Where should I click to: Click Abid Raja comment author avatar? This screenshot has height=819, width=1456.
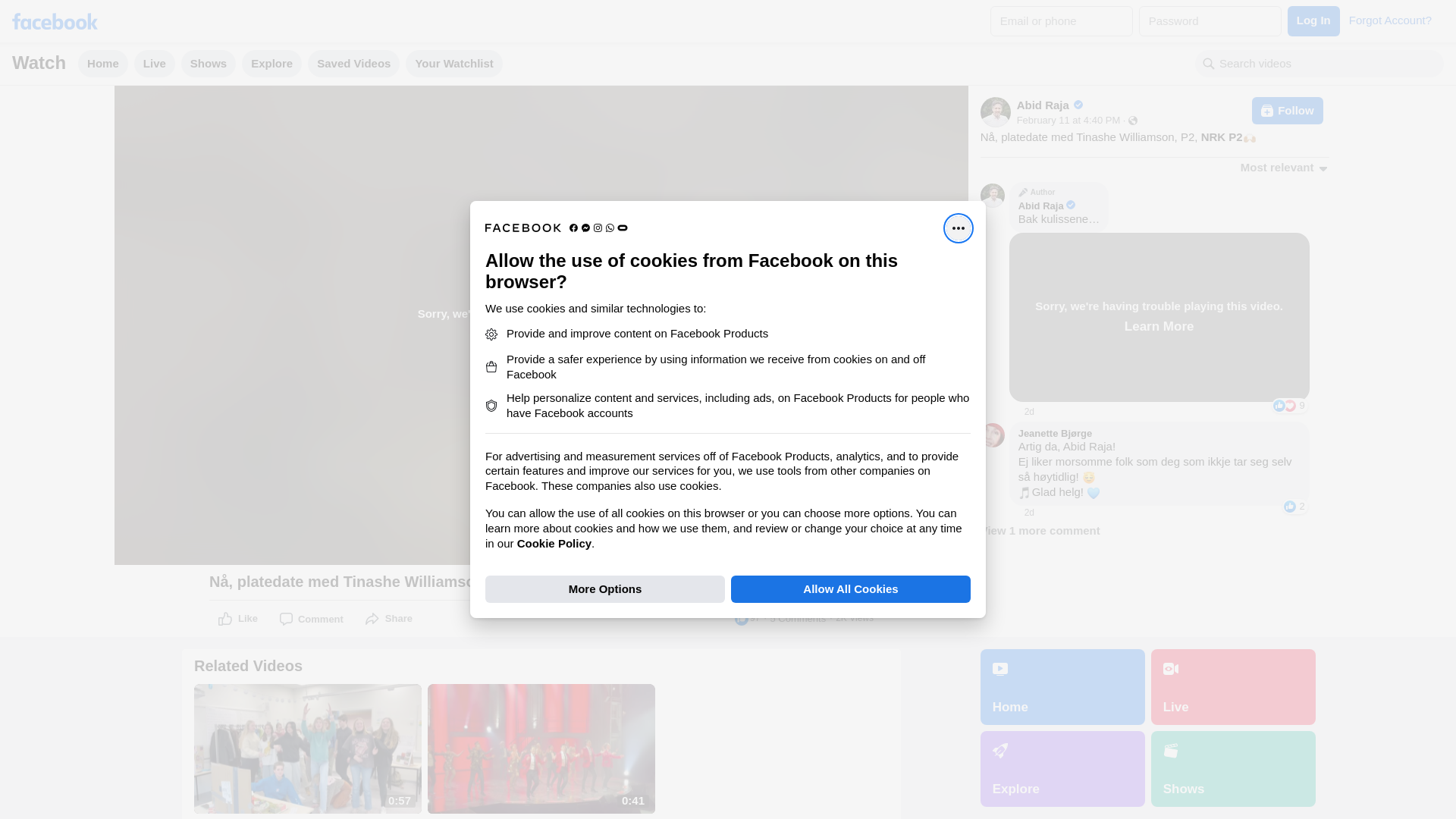[x=993, y=196]
